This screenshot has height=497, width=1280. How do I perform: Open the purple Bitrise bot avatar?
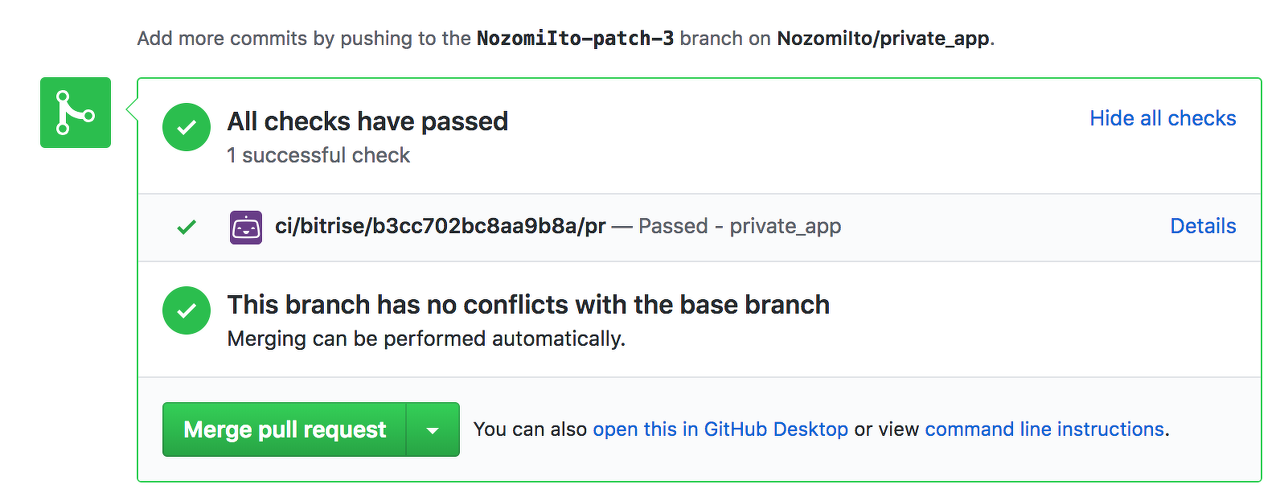246,227
